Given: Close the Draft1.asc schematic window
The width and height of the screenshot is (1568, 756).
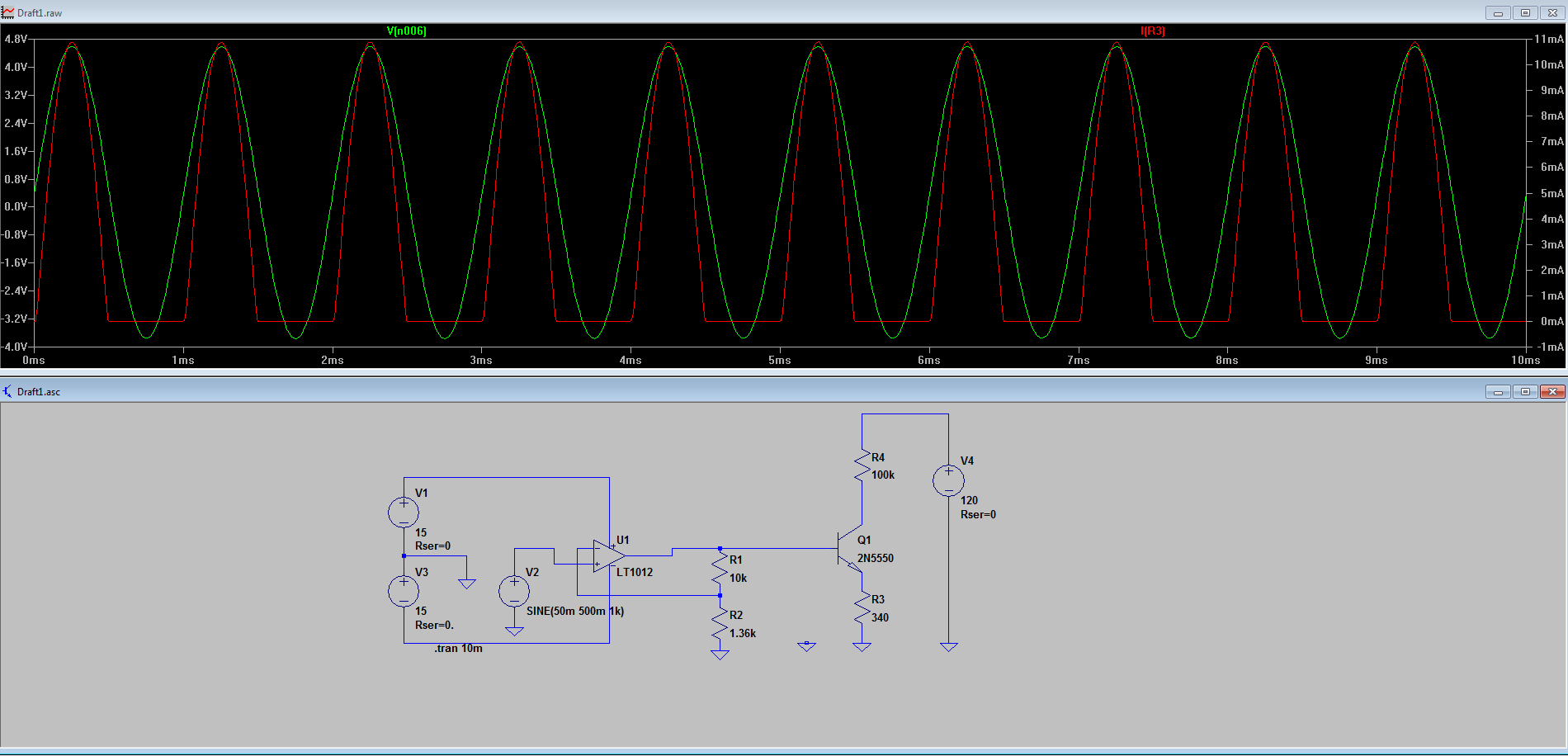Looking at the screenshot, I should click(x=1552, y=391).
